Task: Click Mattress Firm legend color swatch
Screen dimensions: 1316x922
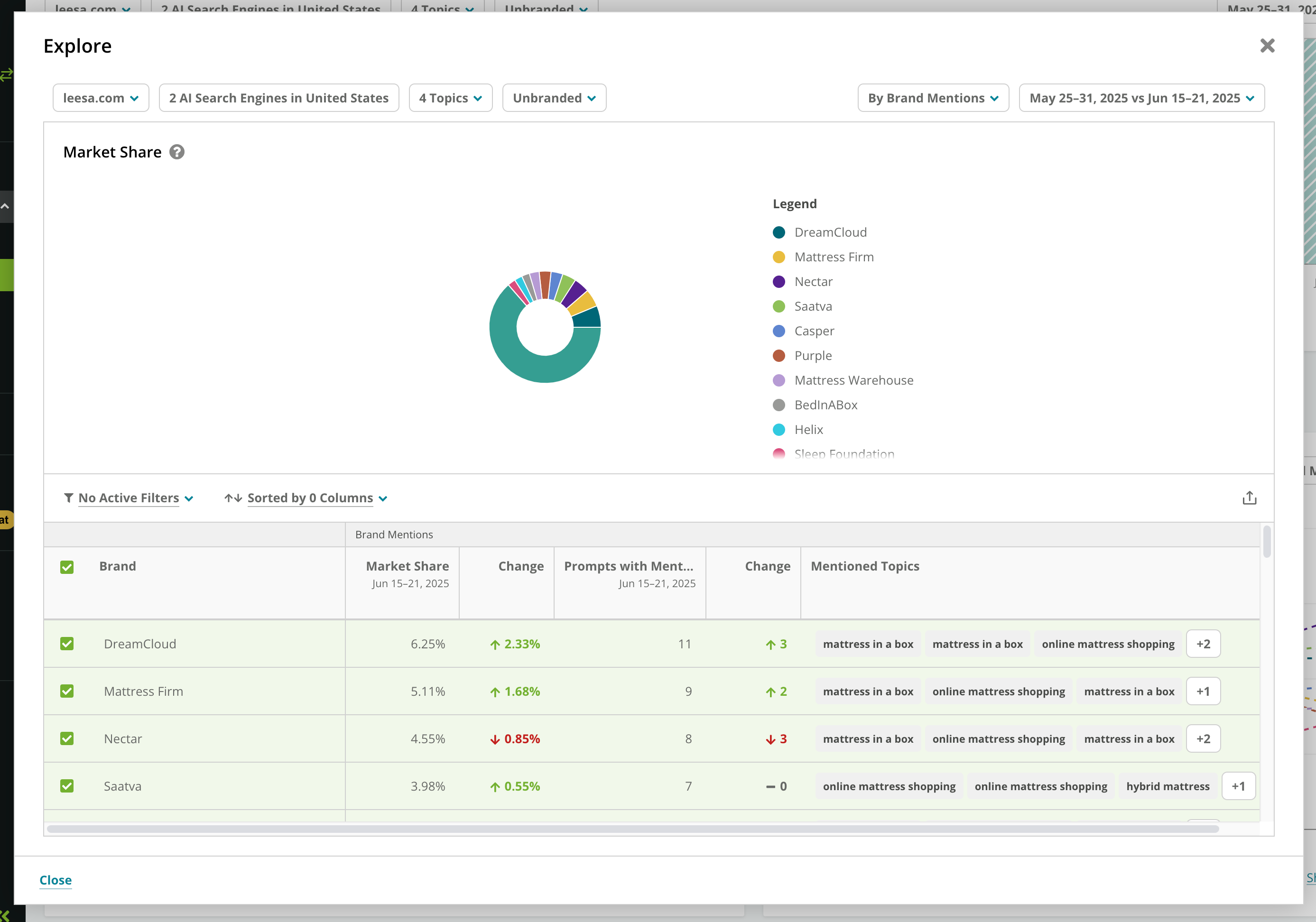Action: 779,257
